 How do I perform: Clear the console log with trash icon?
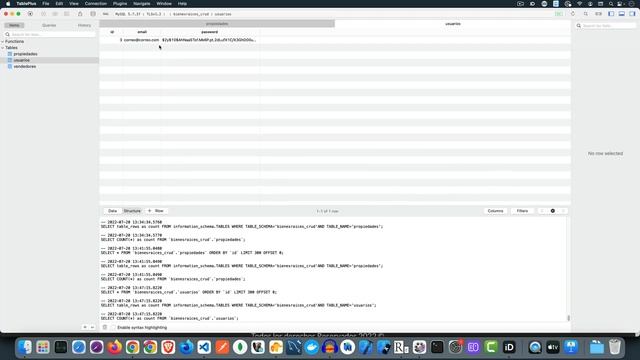click(x=104, y=327)
